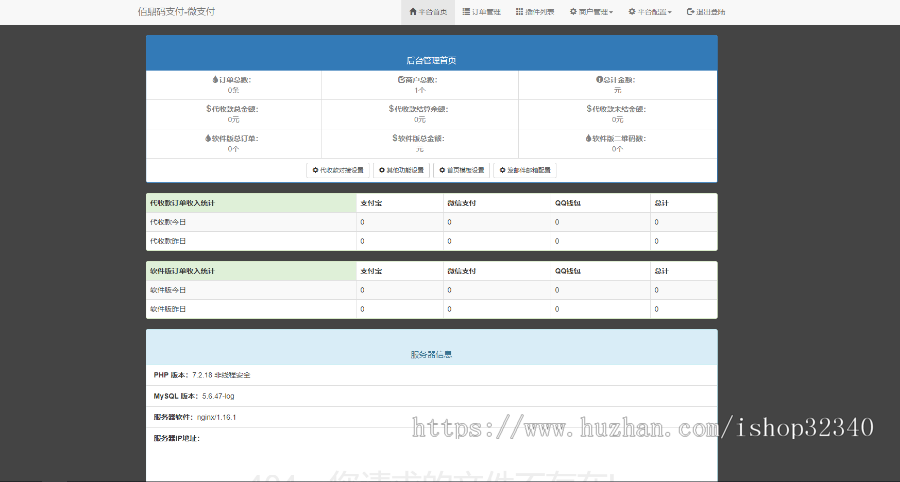
Task: Click 总计 header in 软件版 table
Action: coord(661,271)
